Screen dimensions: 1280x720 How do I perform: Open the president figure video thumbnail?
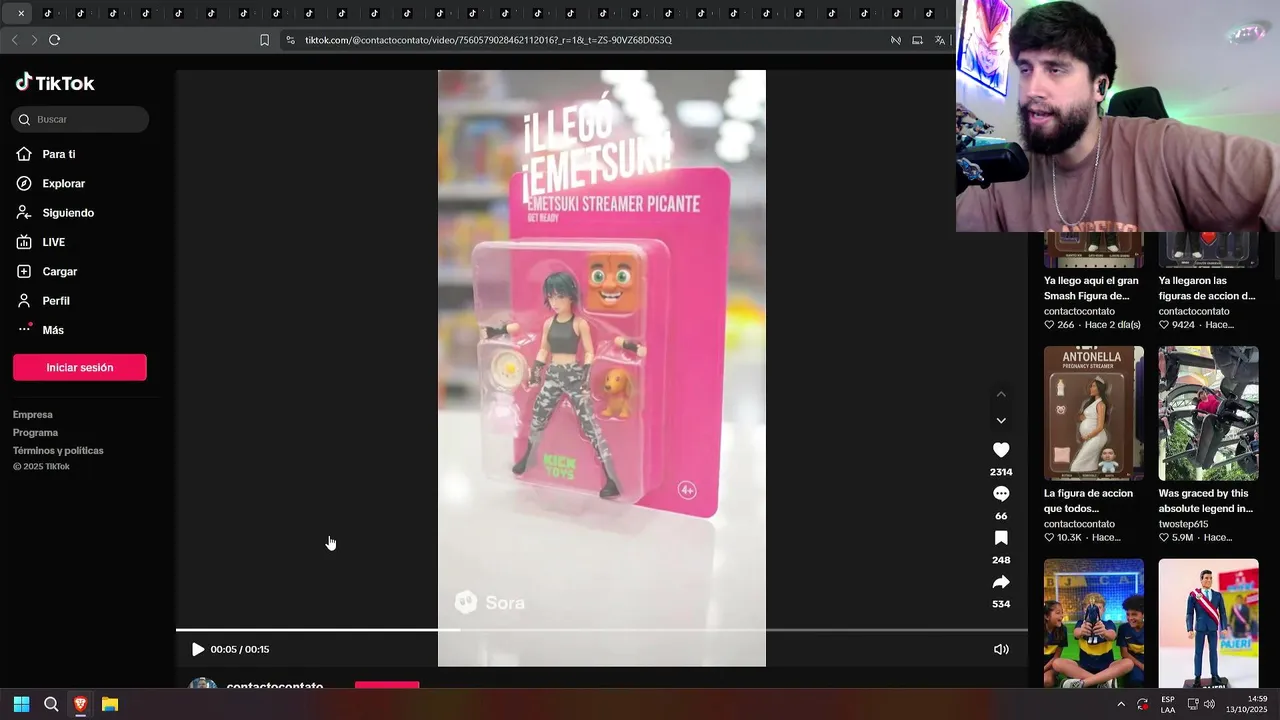click(x=1208, y=623)
